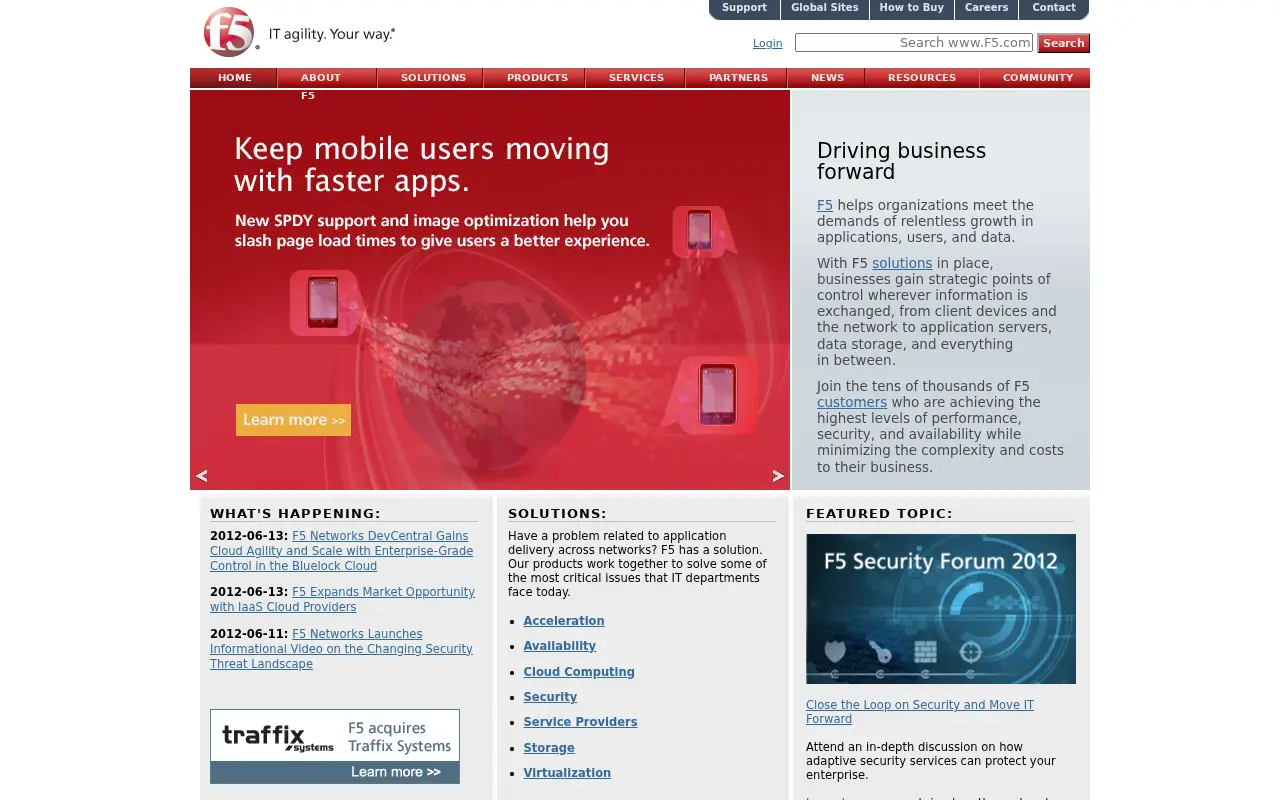Open the Security solution link

click(550, 697)
